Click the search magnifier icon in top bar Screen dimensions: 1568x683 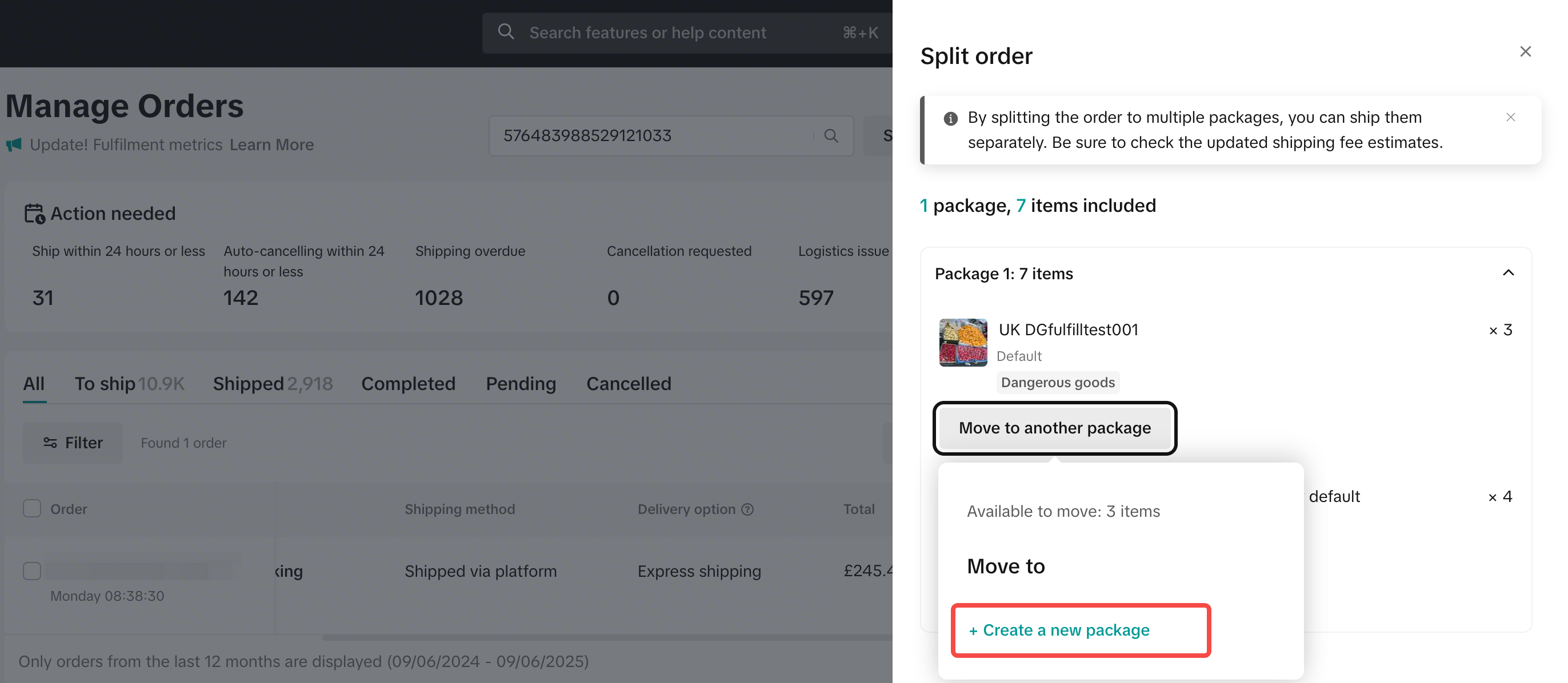click(506, 32)
